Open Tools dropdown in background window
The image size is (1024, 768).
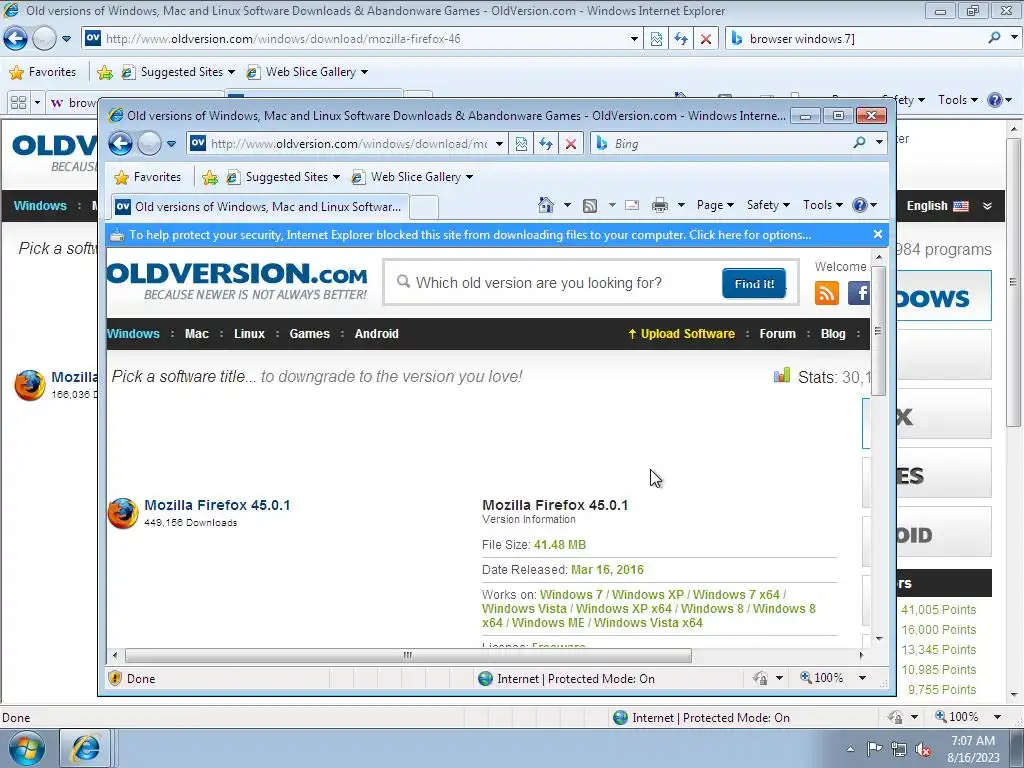(x=957, y=100)
